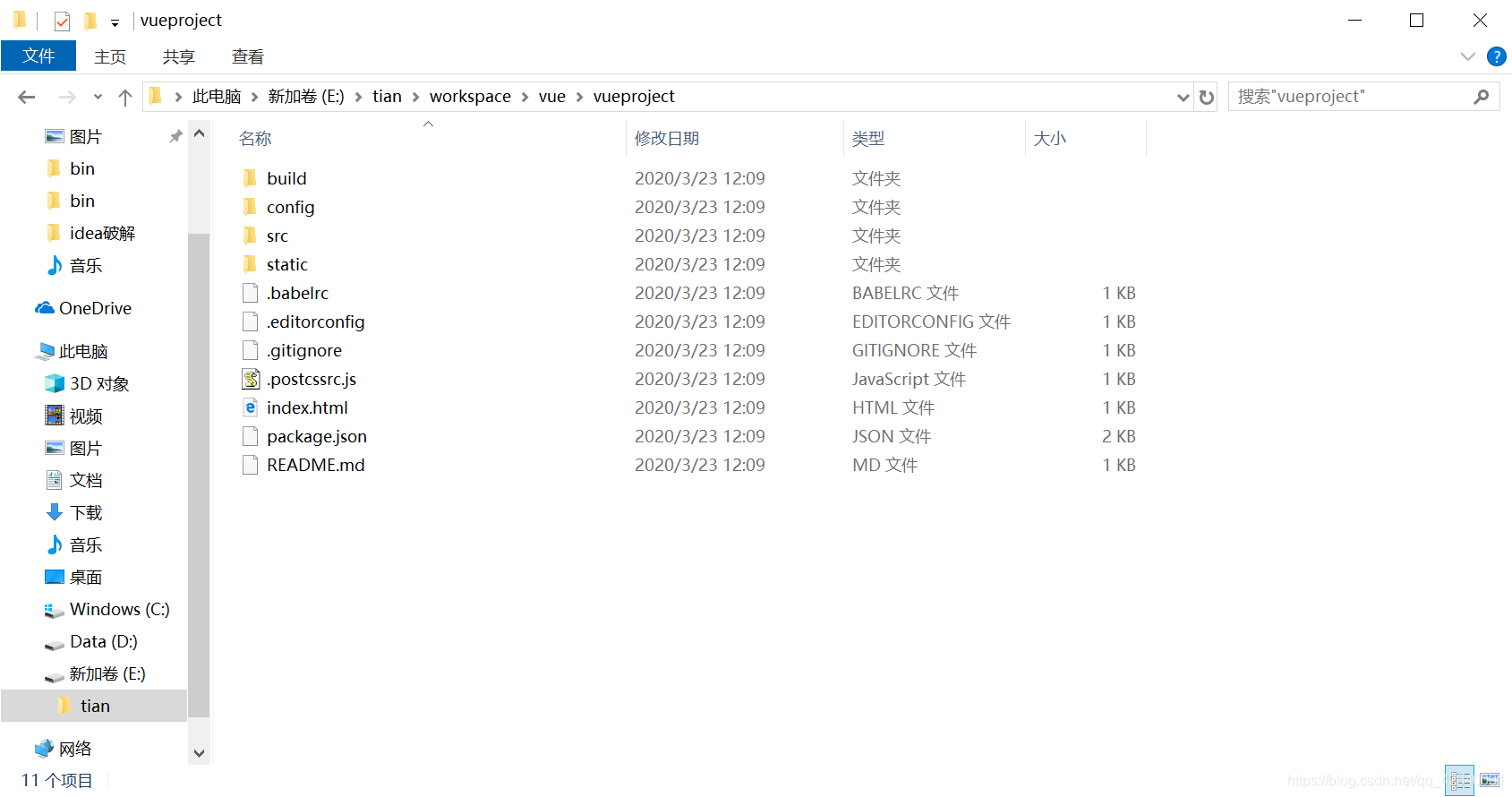Viewport: 1512px width, 797px height.
Task: Click navigation pane scroll down arrow
Action: click(x=199, y=754)
